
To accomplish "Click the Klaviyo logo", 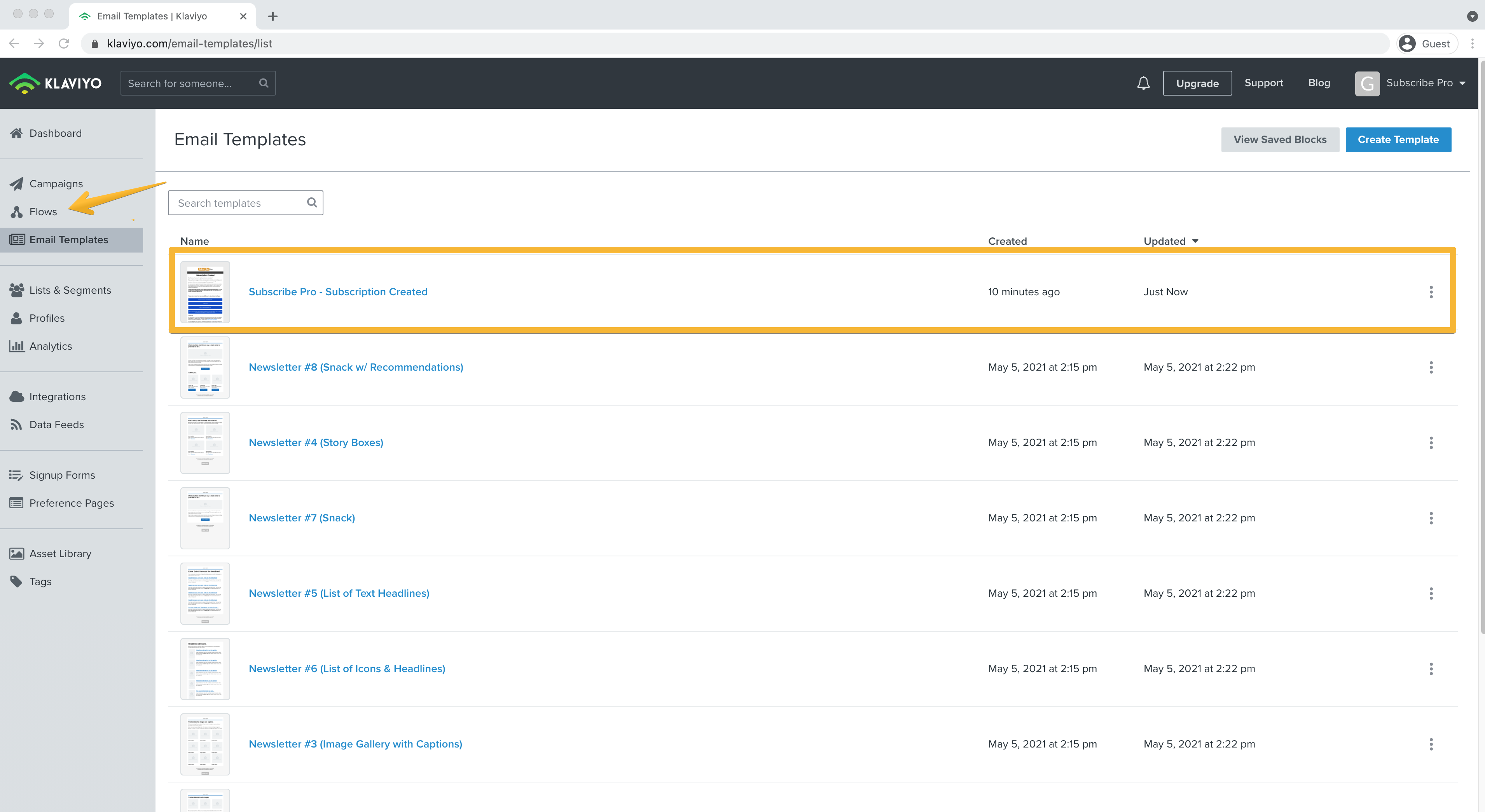I will [x=55, y=83].
